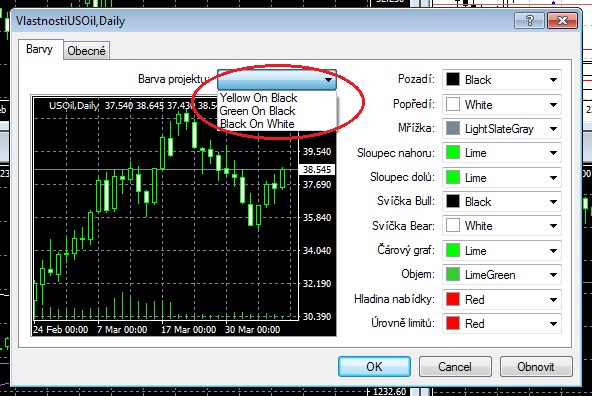Switch to the Obecné tab
This screenshot has height=396, width=592.
click(x=86, y=51)
